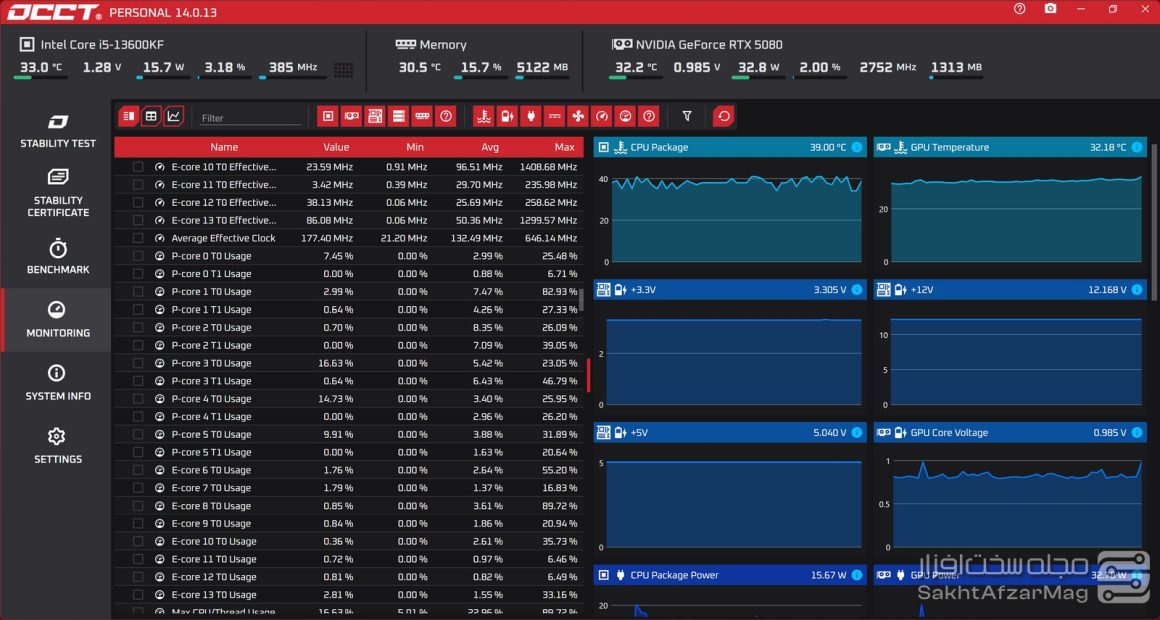Click the P-core 5 T1 Usage row name
Screen dimensions: 1160x620
211,452
